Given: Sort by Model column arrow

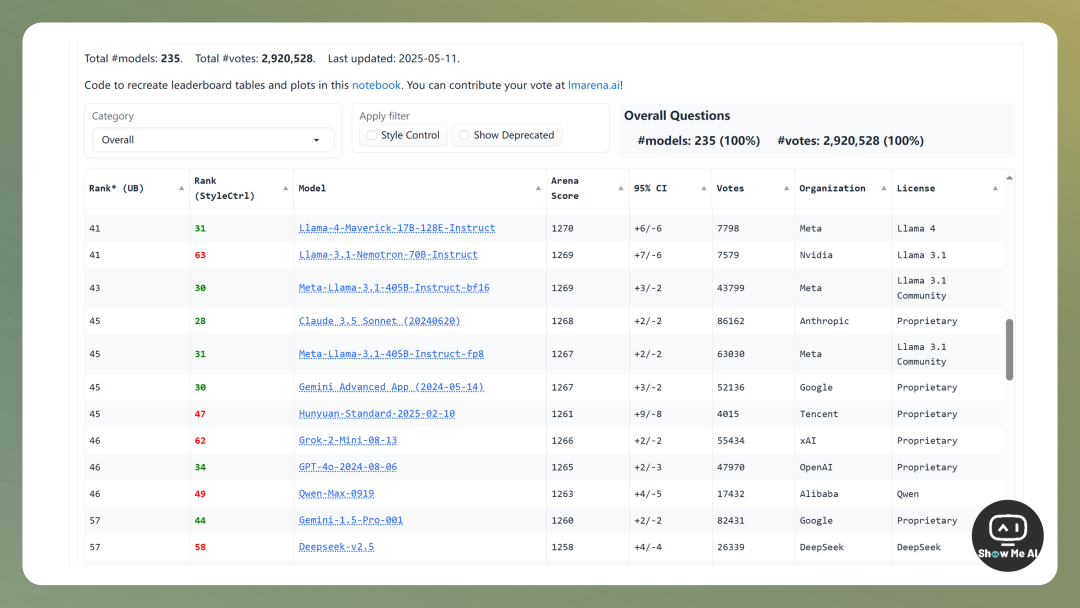Looking at the screenshot, I should (x=538, y=188).
